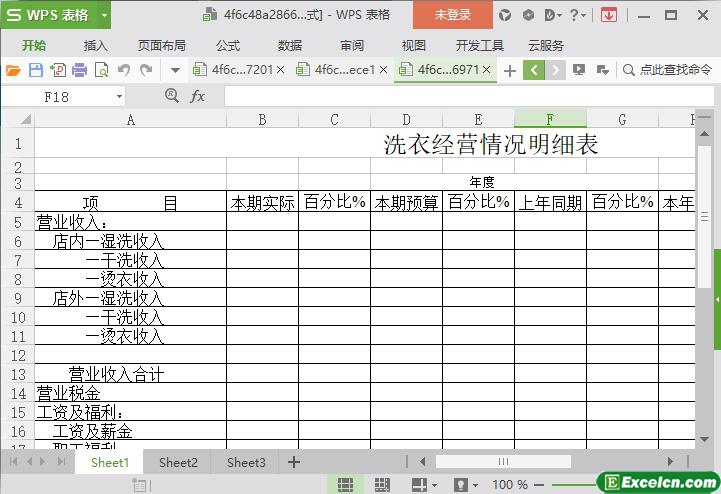
Task: Open file with the folder icon
Action: (13, 70)
